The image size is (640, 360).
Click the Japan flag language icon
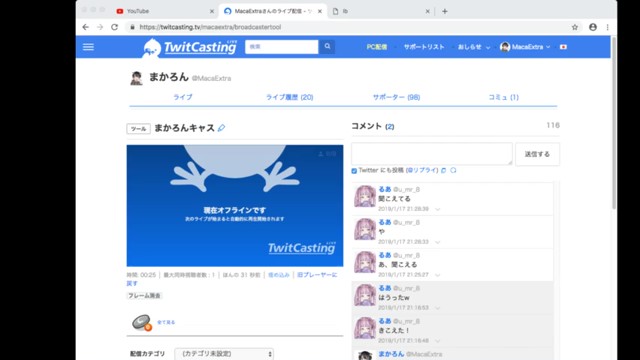(x=563, y=47)
